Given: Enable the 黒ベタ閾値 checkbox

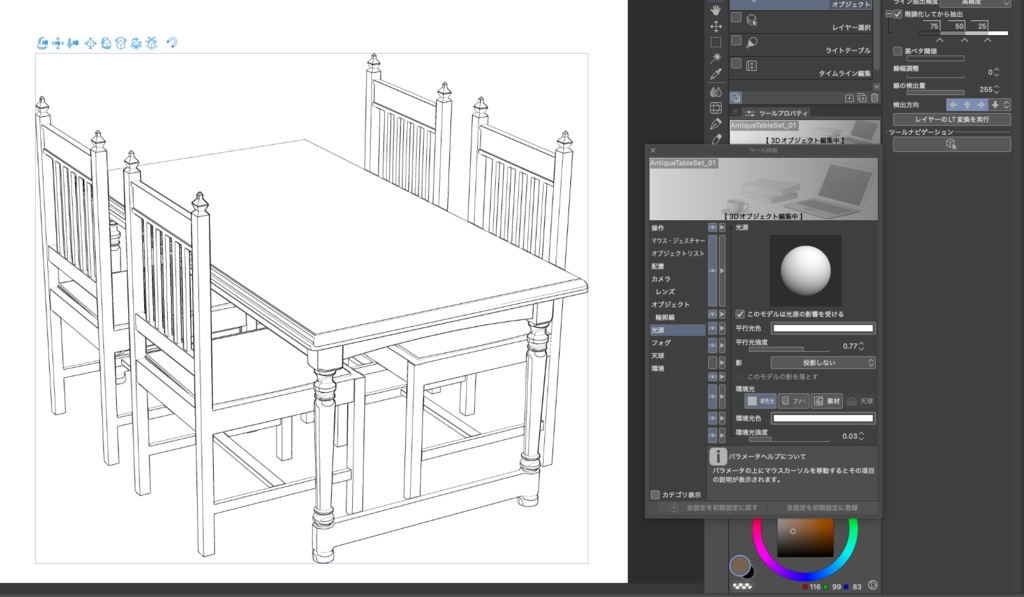Looking at the screenshot, I should 898,51.
